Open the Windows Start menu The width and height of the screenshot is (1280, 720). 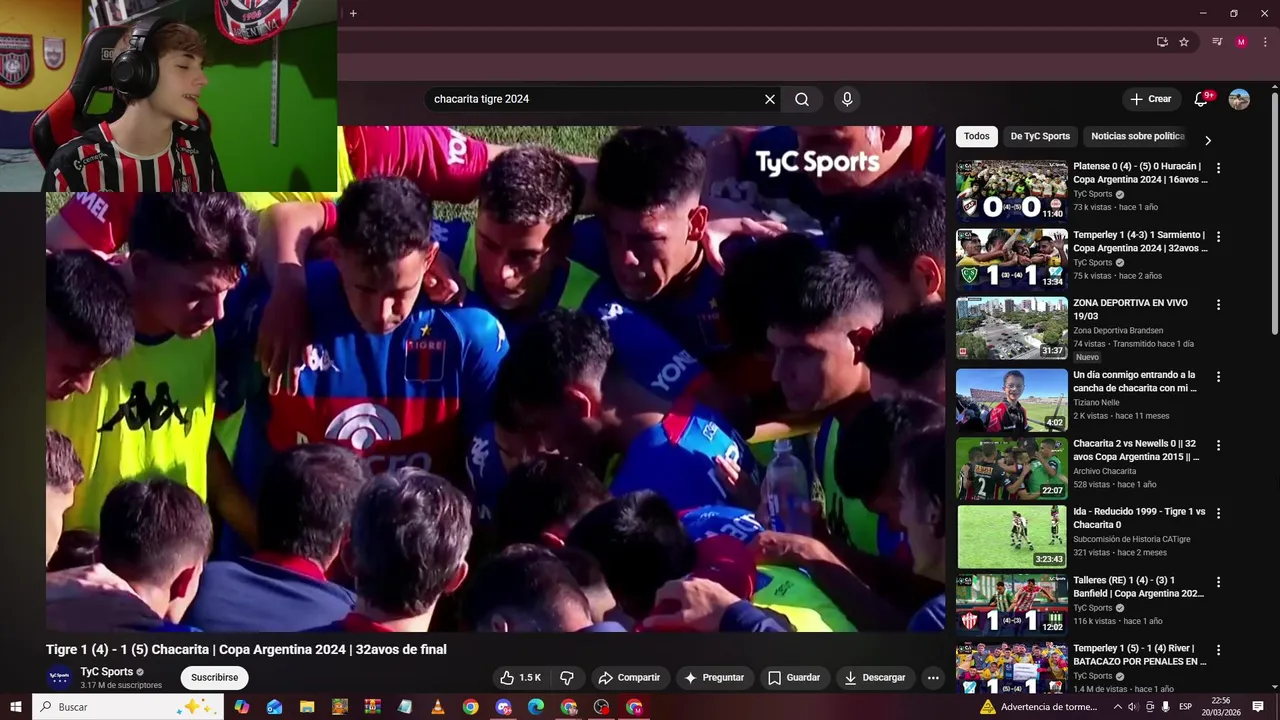pyautogui.click(x=15, y=707)
